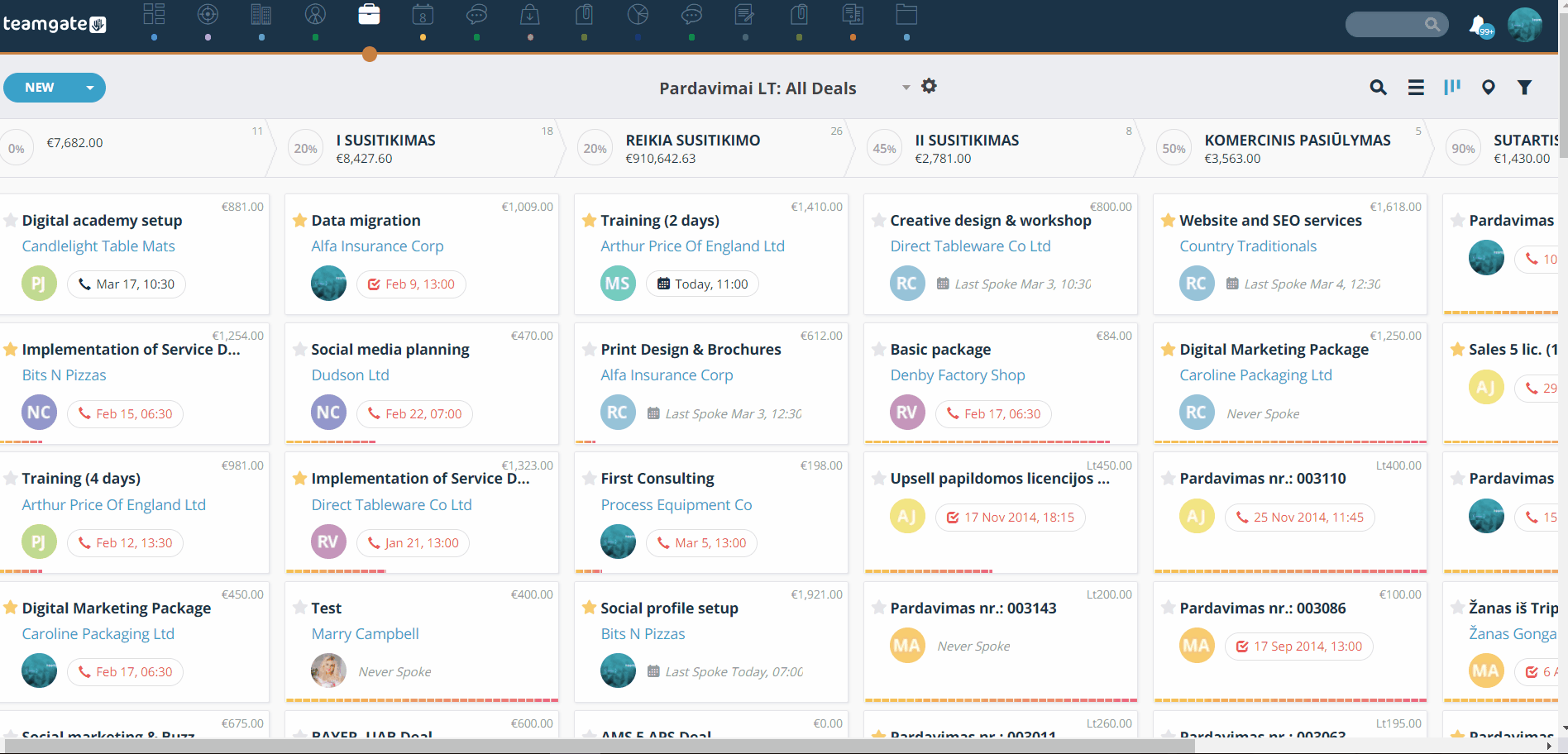Viewport: 1568px width, 754px height.
Task: Open Dudson Ltd company link
Action: (x=350, y=375)
